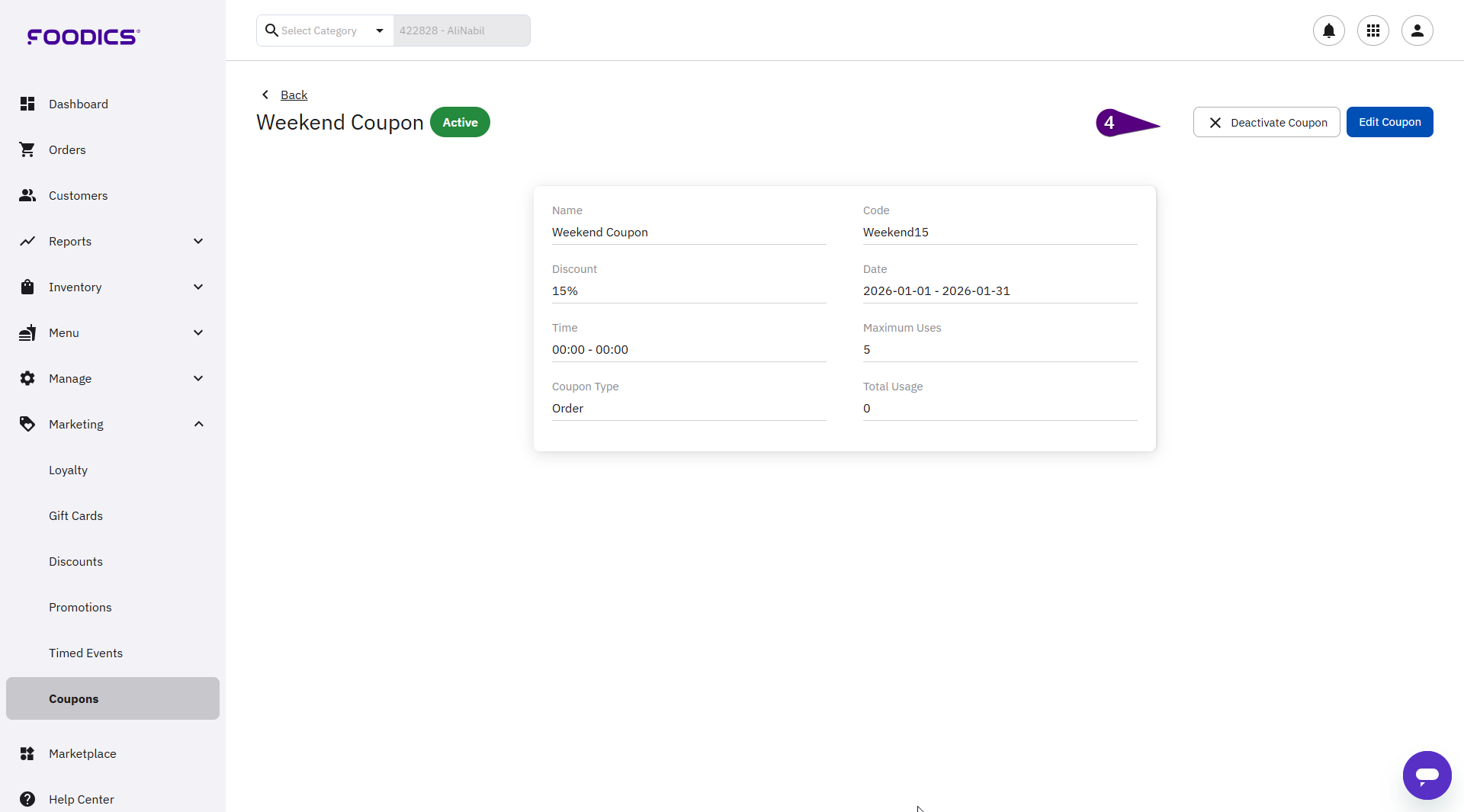Open the Gift Cards menu item
Screen dimensions: 1464x812
(x=75, y=515)
